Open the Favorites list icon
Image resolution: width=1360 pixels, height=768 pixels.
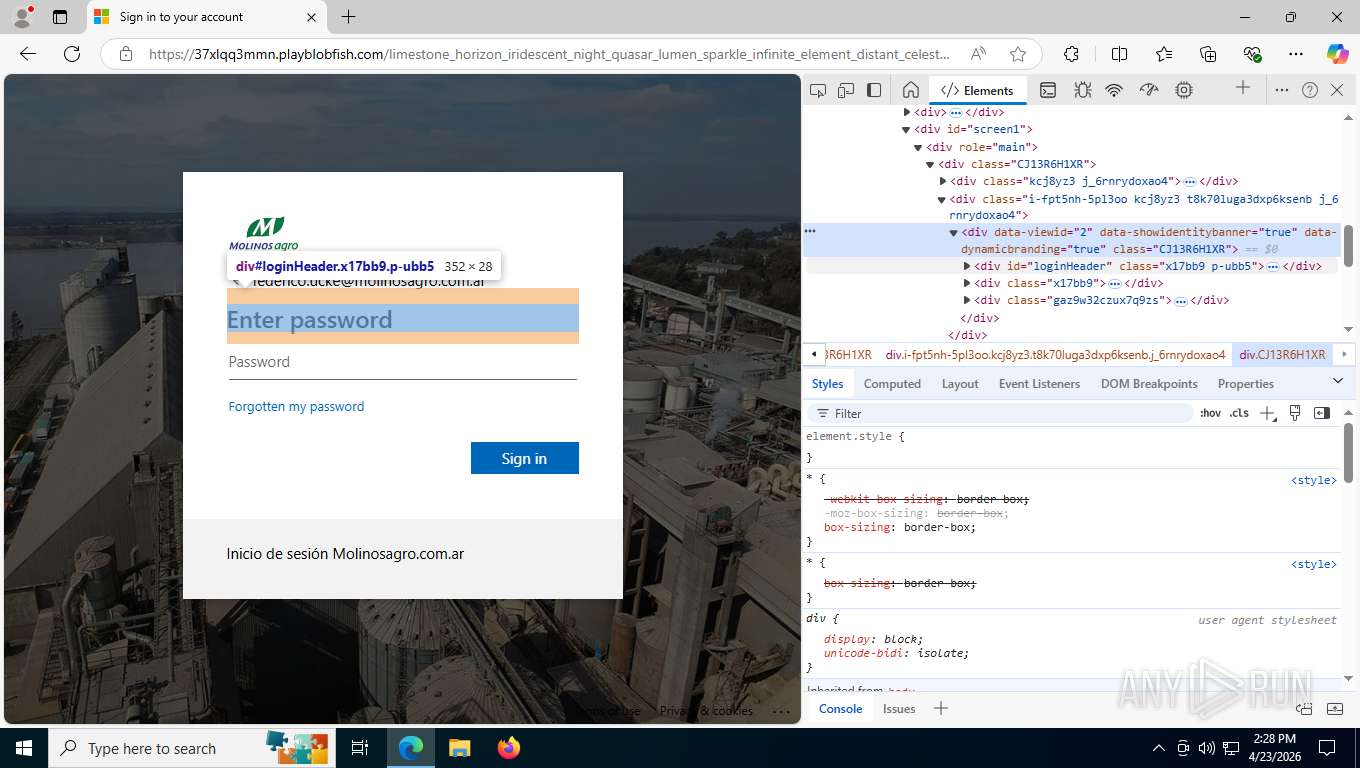[x=1164, y=54]
